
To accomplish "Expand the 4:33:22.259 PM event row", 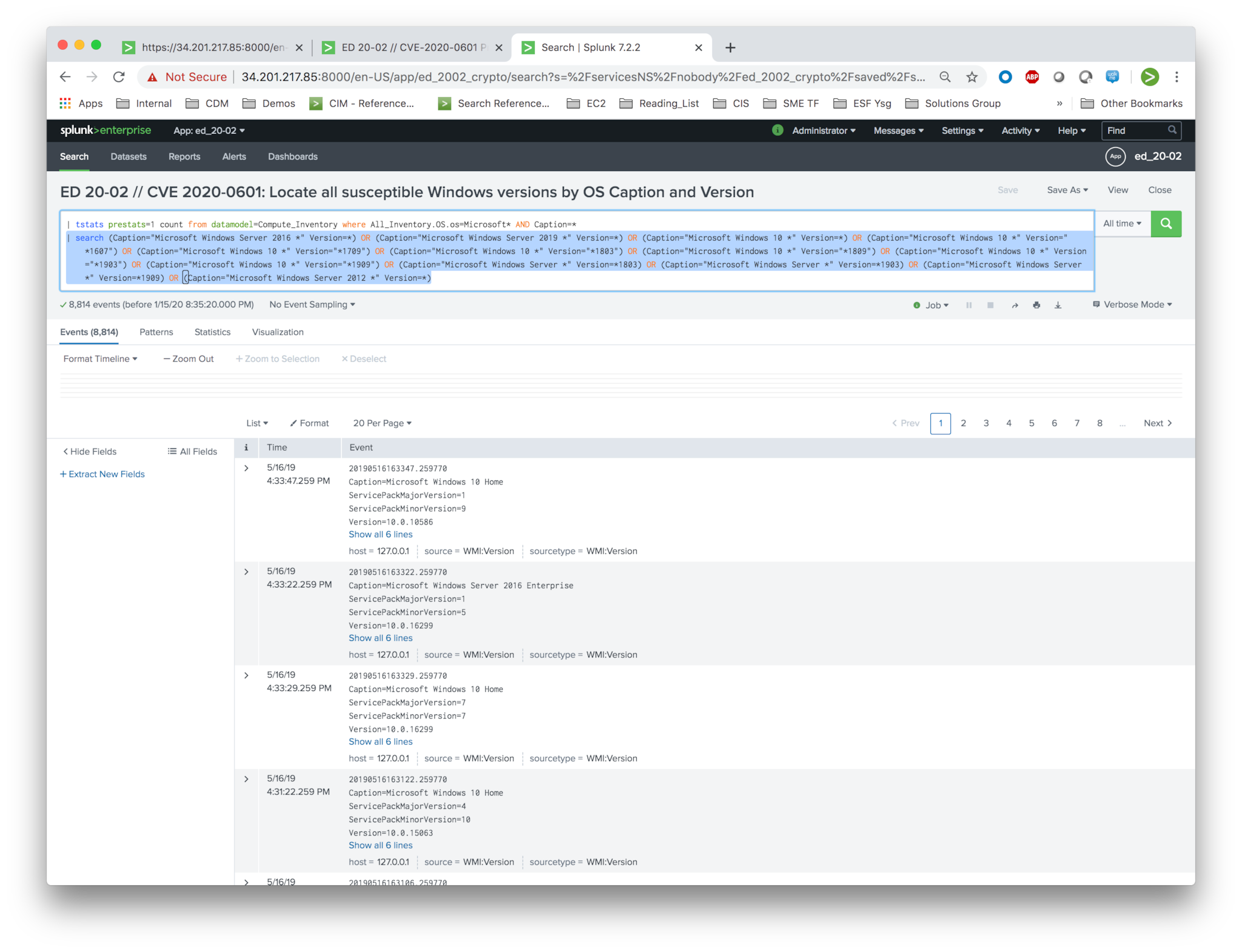I will point(246,572).
